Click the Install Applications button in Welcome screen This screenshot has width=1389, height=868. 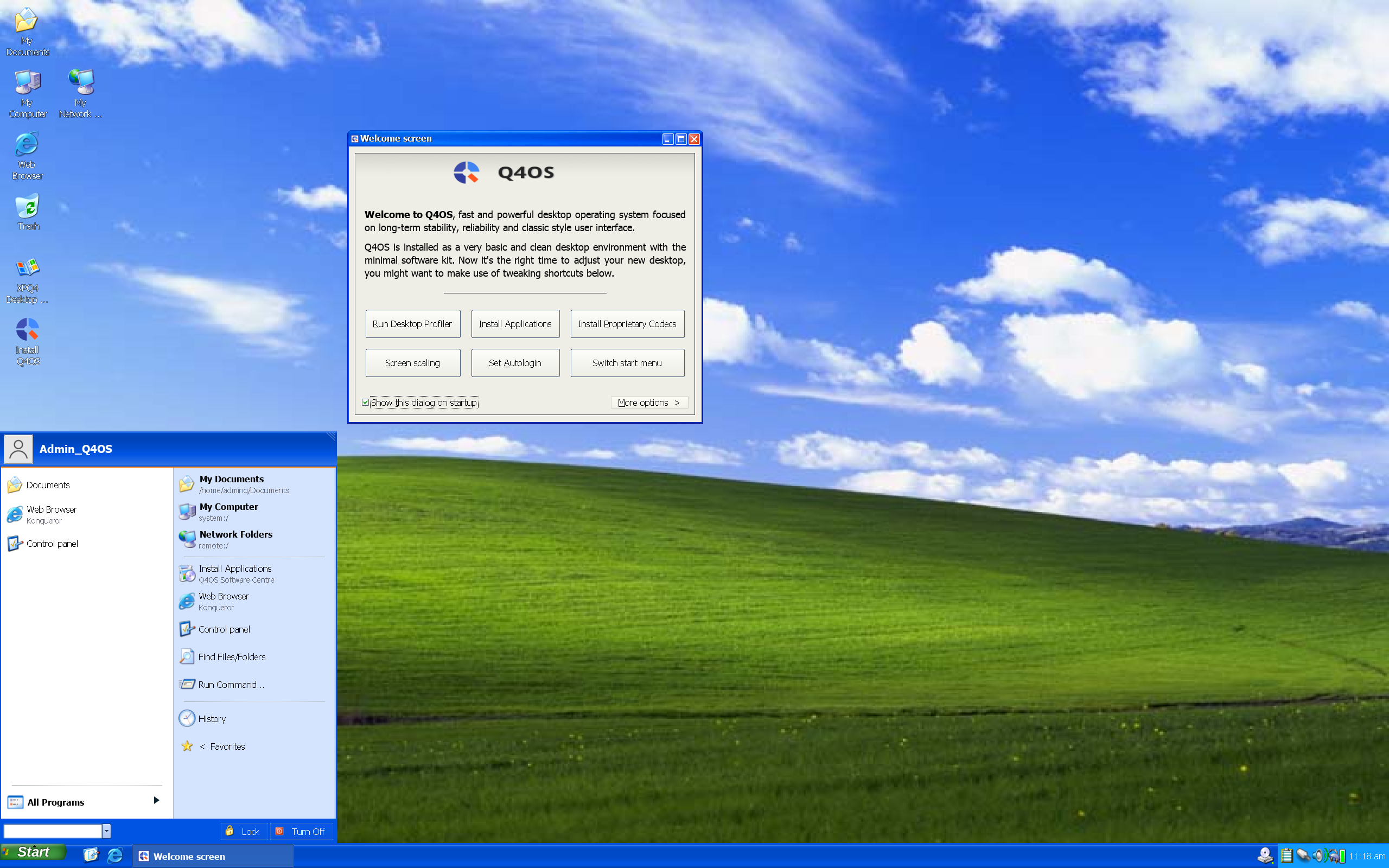(515, 324)
